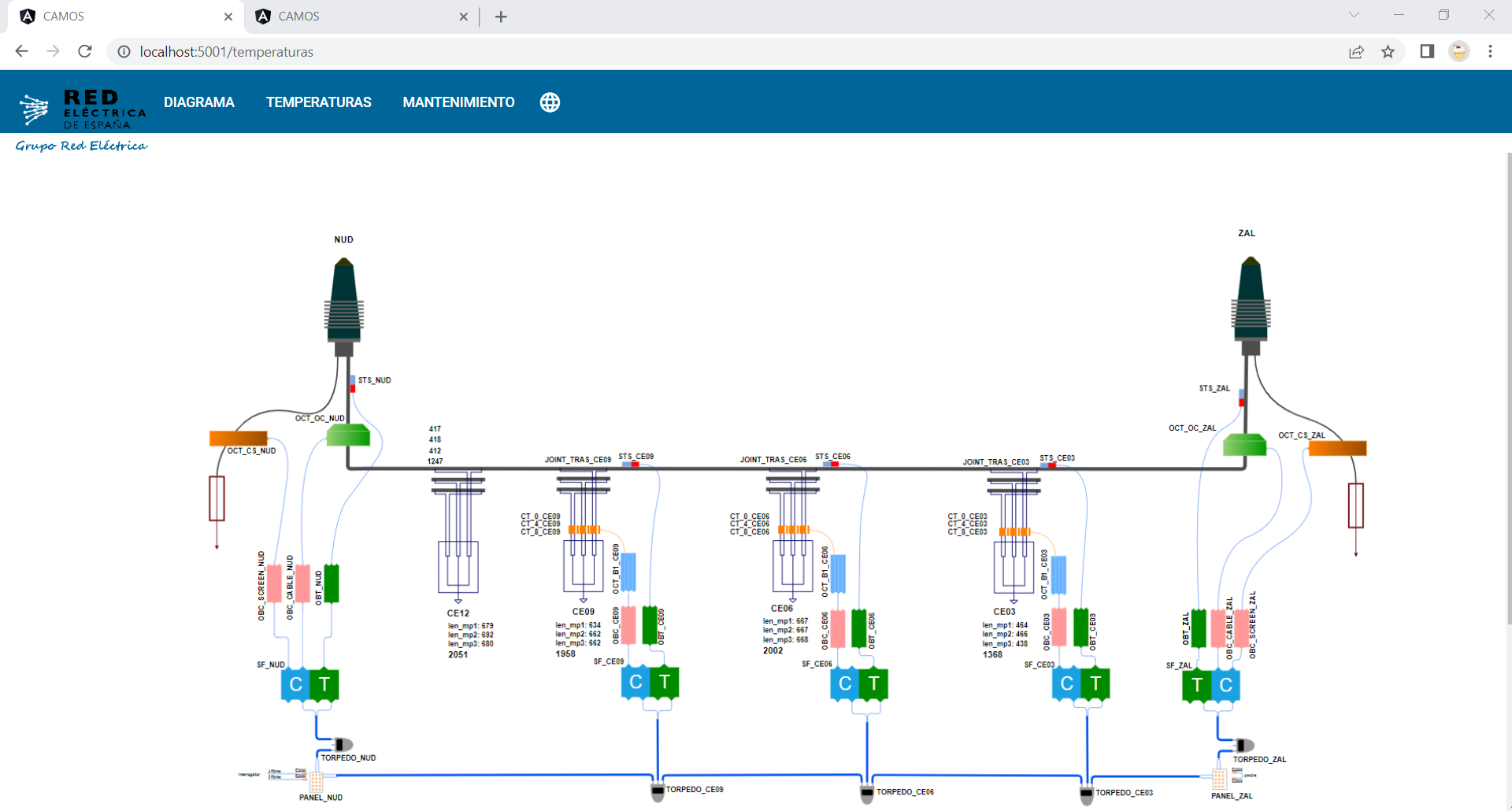The height and width of the screenshot is (811, 1512).
Task: Select the TORPEDO_ZAL connector
Action: pyautogui.click(x=1244, y=746)
